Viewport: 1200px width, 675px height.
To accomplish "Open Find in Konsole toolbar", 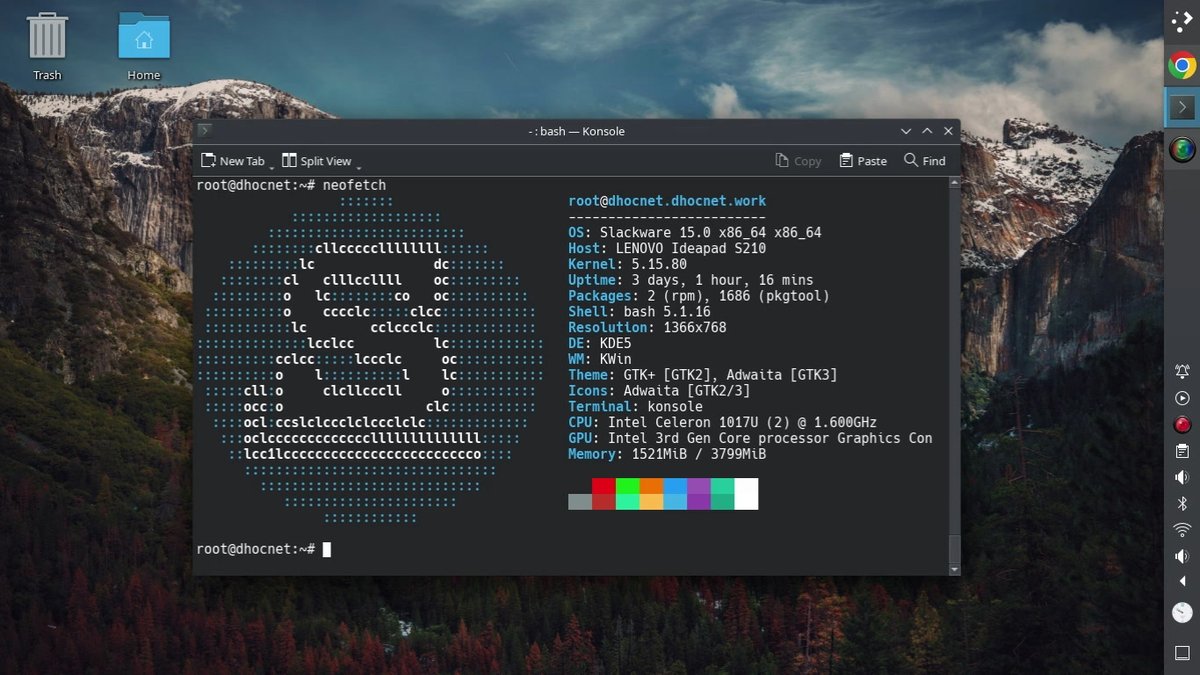I will pos(925,161).
